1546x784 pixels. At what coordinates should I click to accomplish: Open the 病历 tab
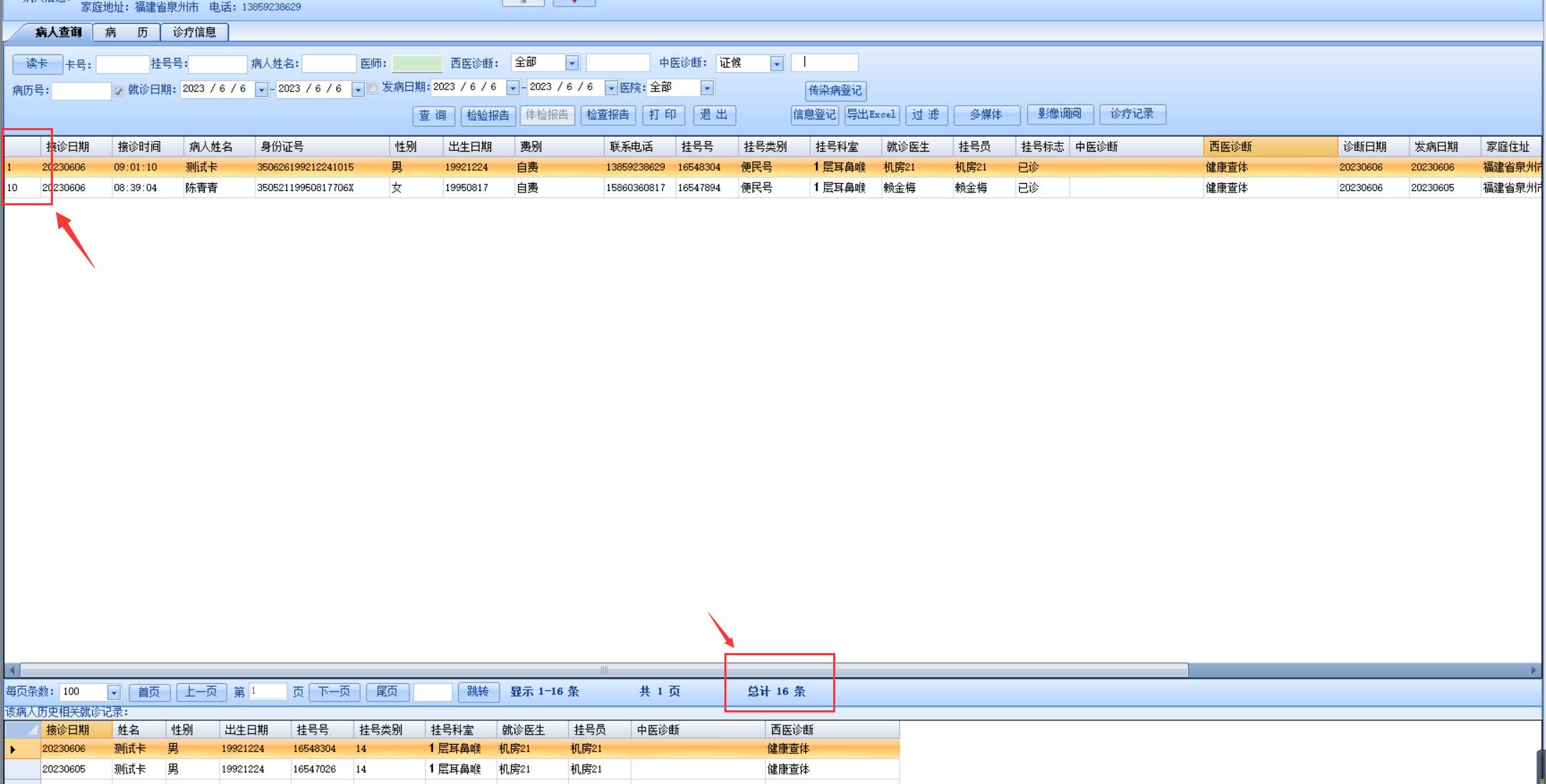click(x=126, y=32)
